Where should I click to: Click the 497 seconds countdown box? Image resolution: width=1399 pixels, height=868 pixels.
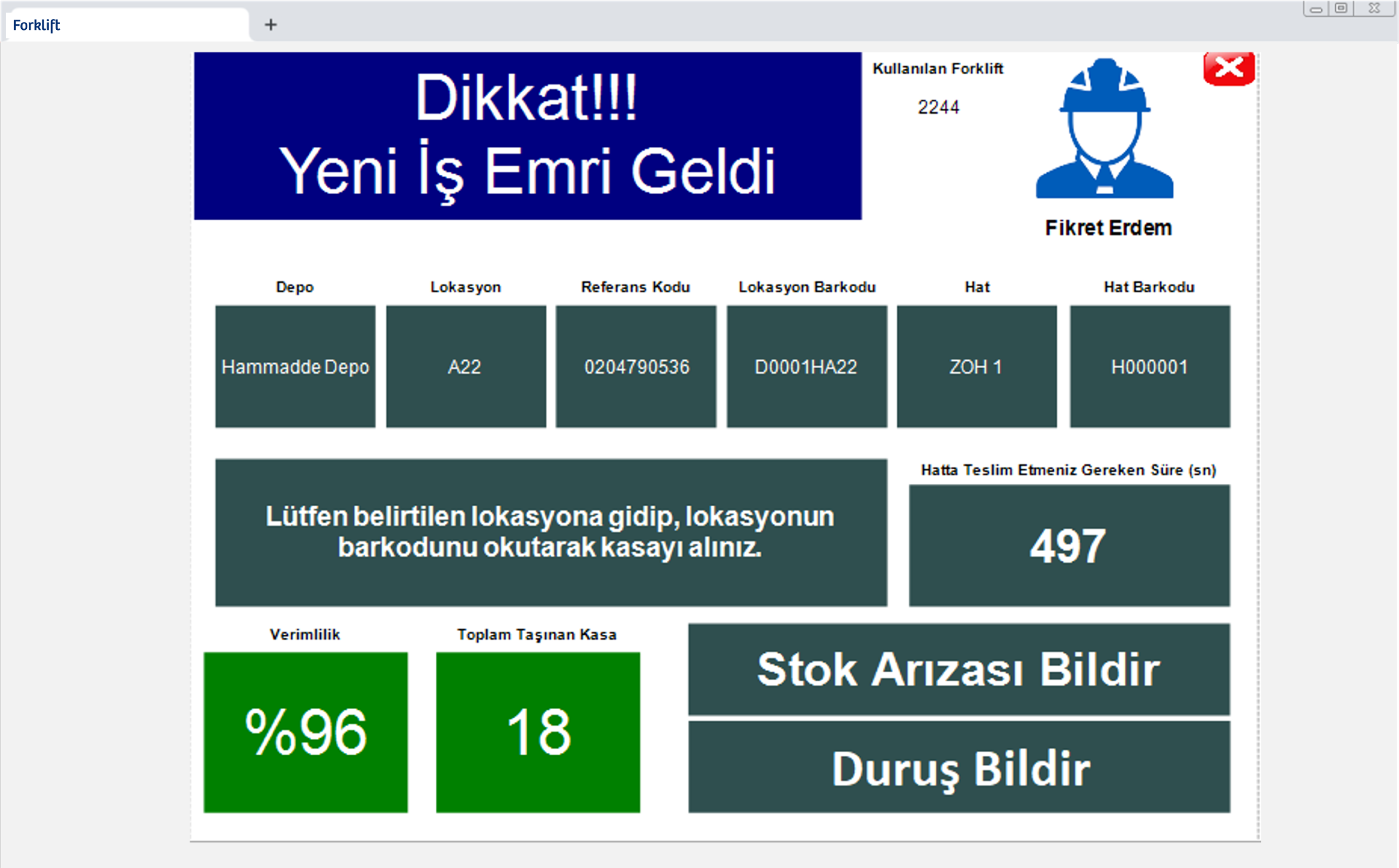(x=1069, y=545)
